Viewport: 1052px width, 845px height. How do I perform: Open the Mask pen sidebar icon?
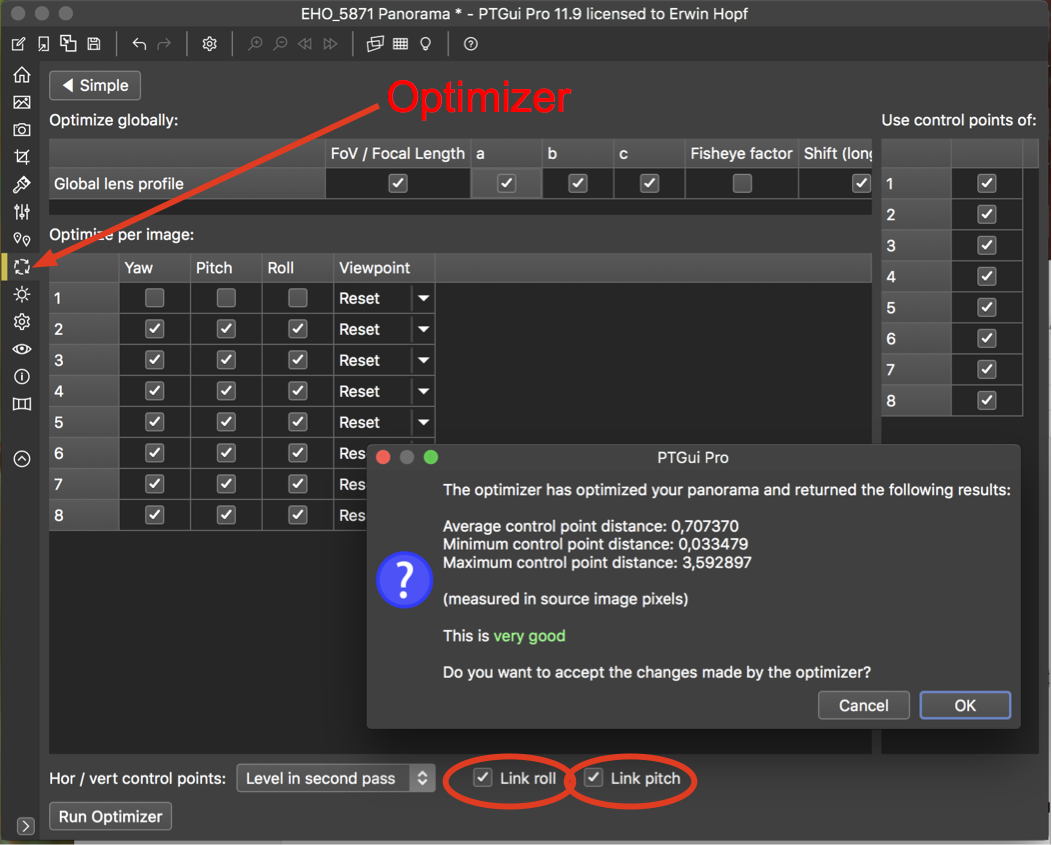[x=22, y=185]
